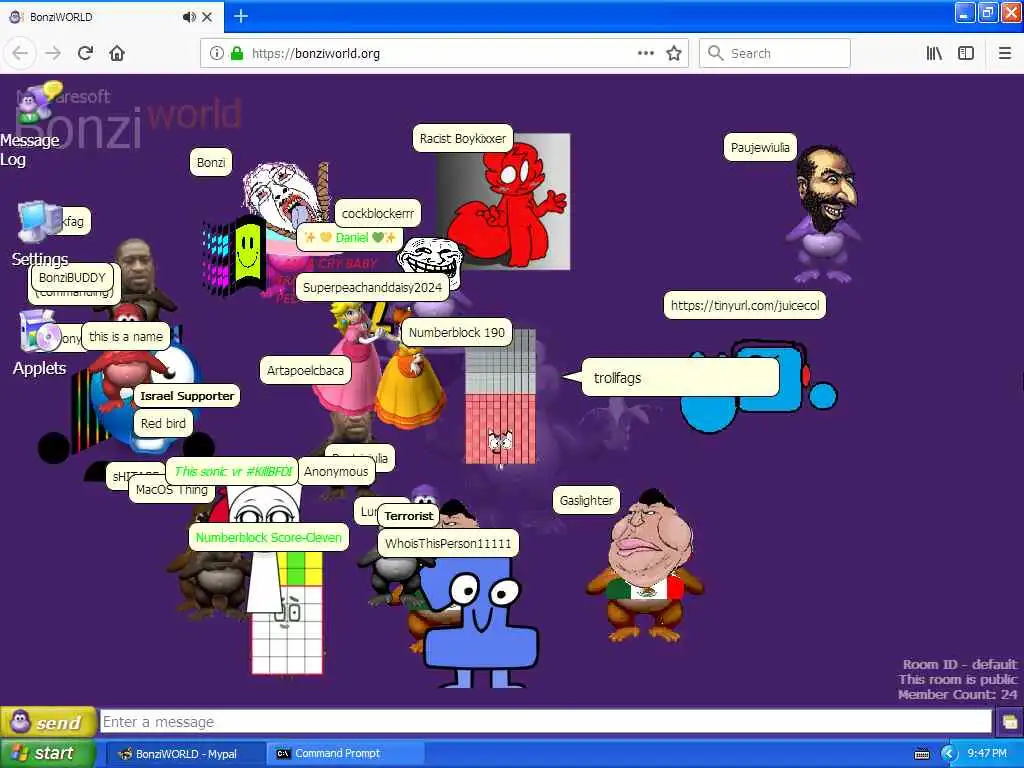The image size is (1024, 768).
Task: Click the Anonymous name tag
Action: point(336,472)
